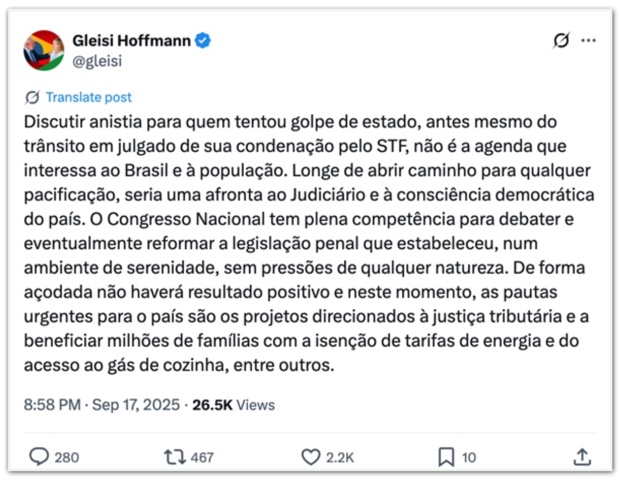Click the Gleisi Hoffmann display name
This screenshot has height=480, width=619.
pos(131,40)
